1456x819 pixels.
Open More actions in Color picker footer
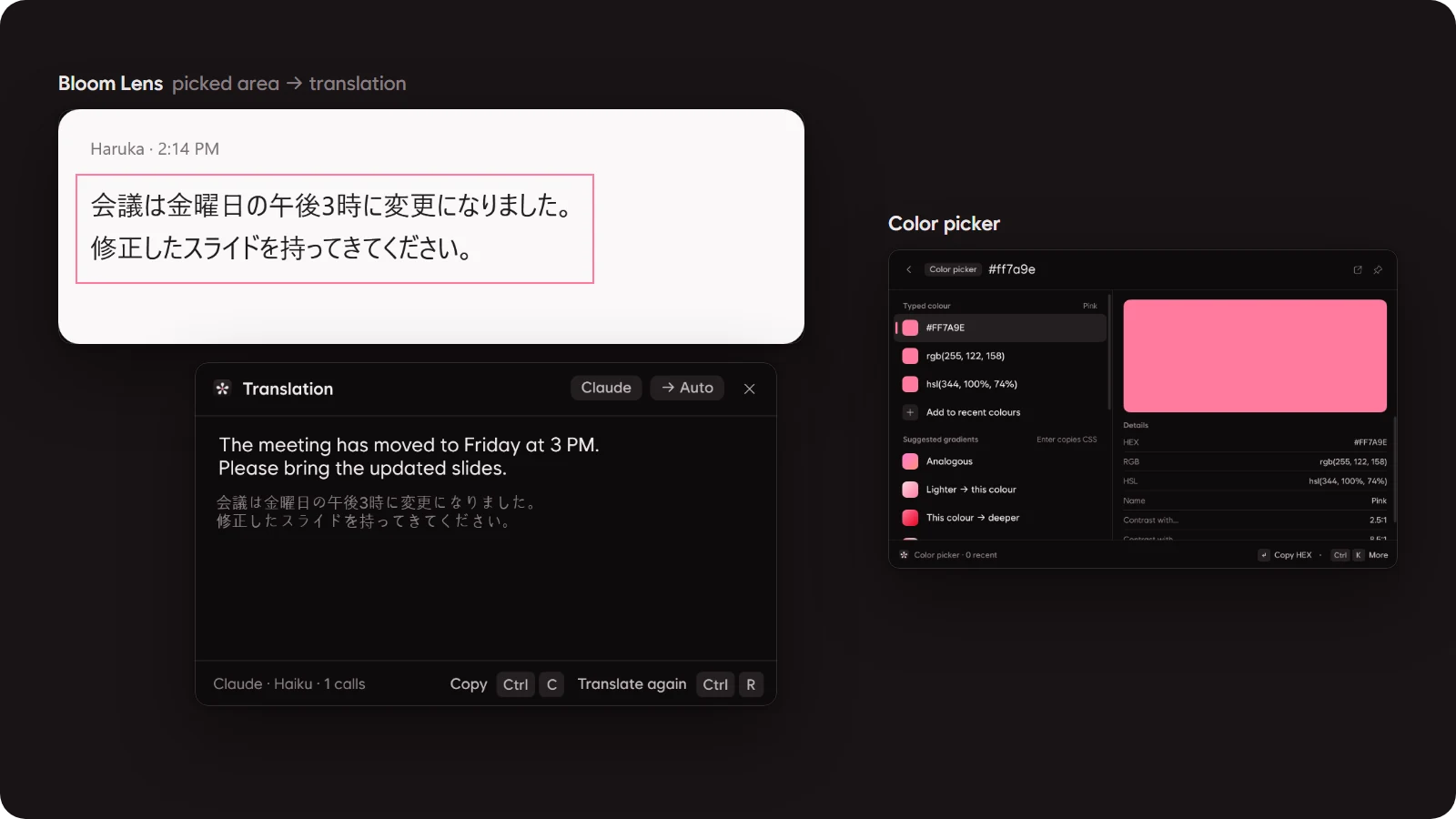click(1378, 555)
